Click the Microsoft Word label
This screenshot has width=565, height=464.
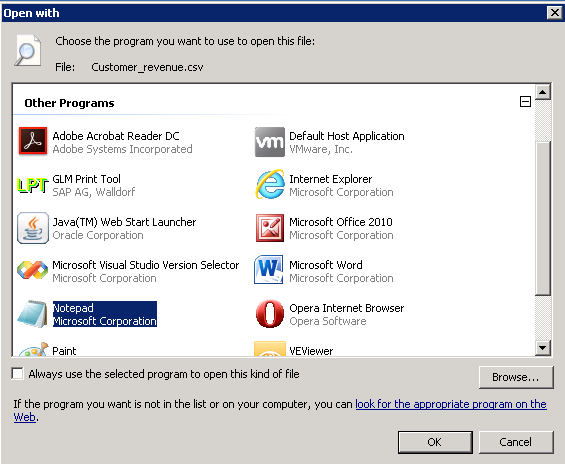326,265
